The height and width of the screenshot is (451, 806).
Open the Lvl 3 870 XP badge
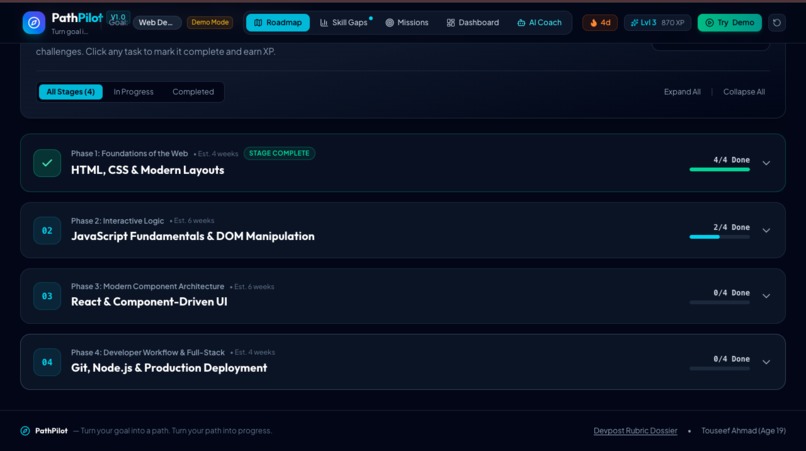[657, 23]
